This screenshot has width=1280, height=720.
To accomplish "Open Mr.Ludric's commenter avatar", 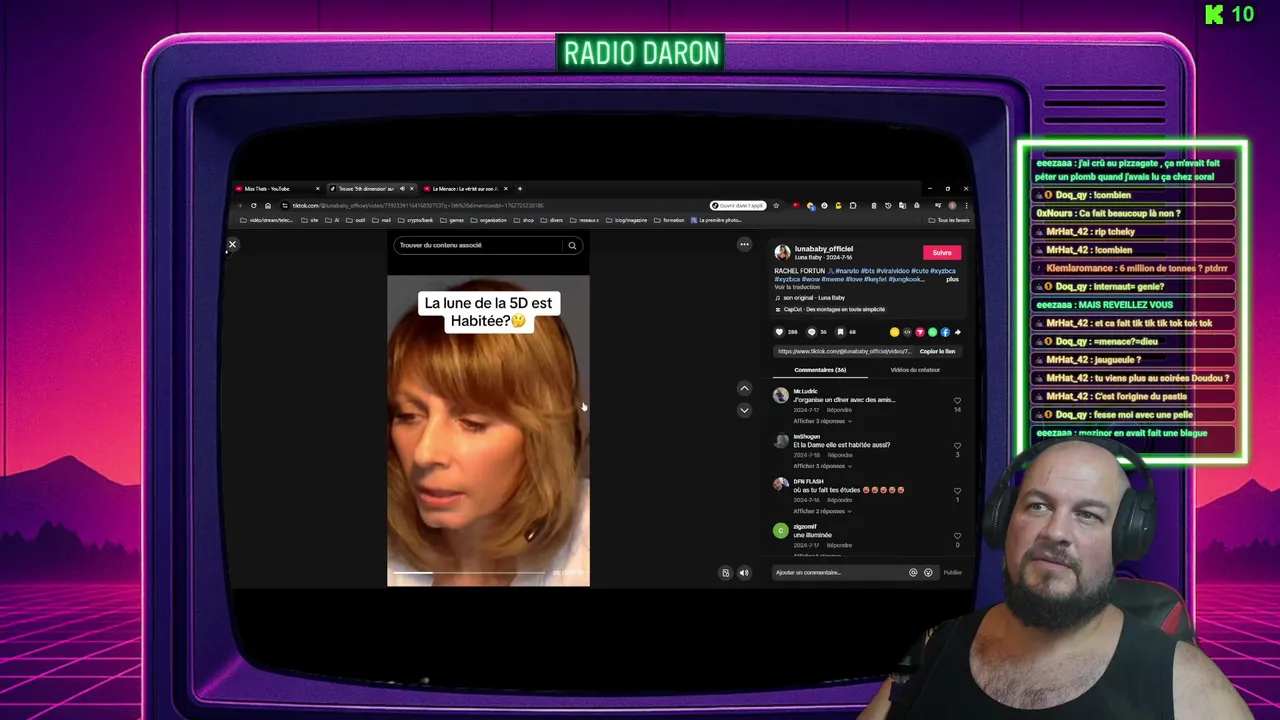I will point(781,395).
